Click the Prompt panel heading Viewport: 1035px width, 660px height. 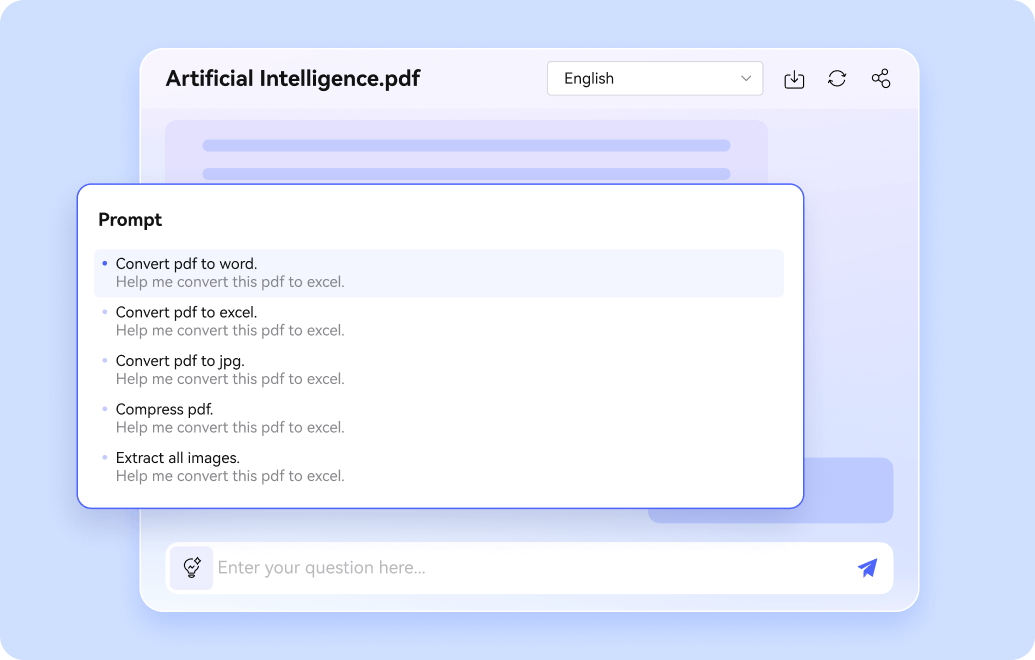tap(130, 220)
